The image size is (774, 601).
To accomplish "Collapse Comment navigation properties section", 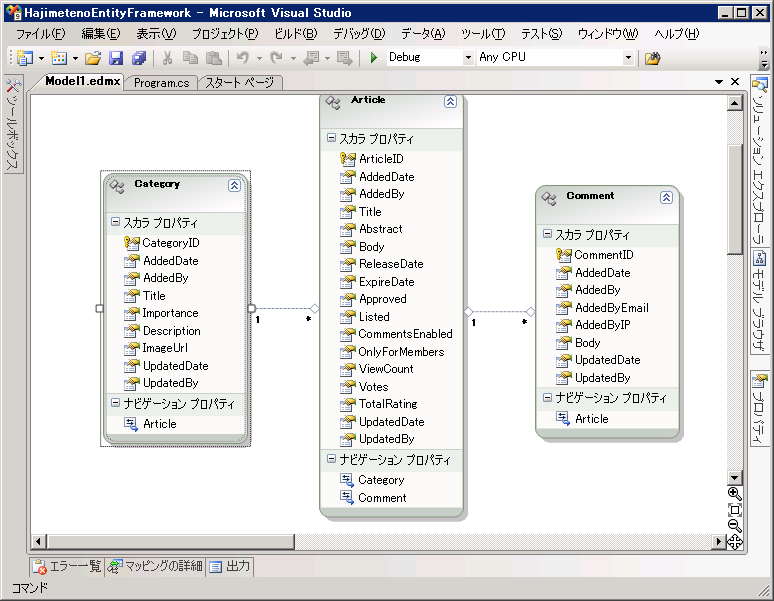I will (547, 397).
